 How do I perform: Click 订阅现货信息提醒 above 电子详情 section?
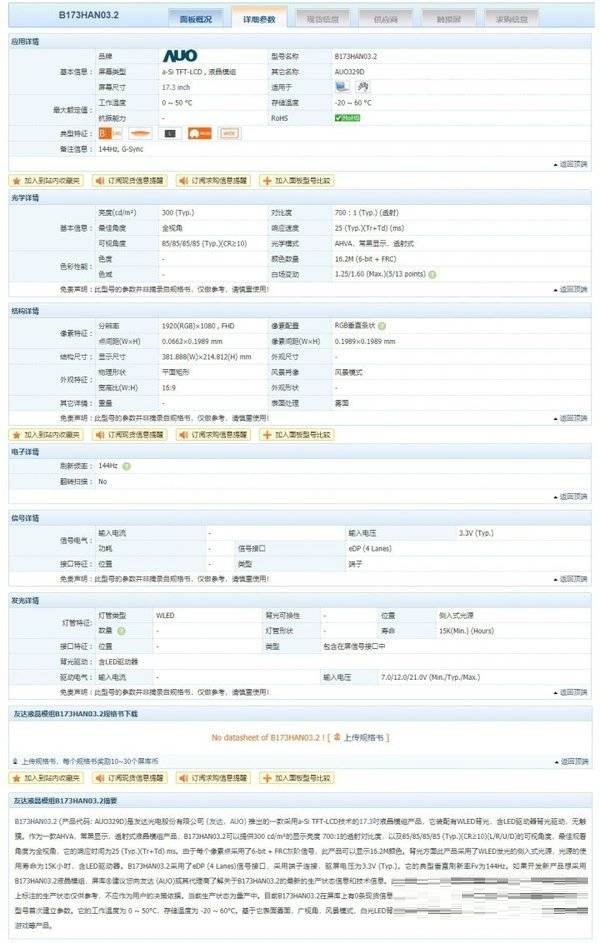point(130,434)
